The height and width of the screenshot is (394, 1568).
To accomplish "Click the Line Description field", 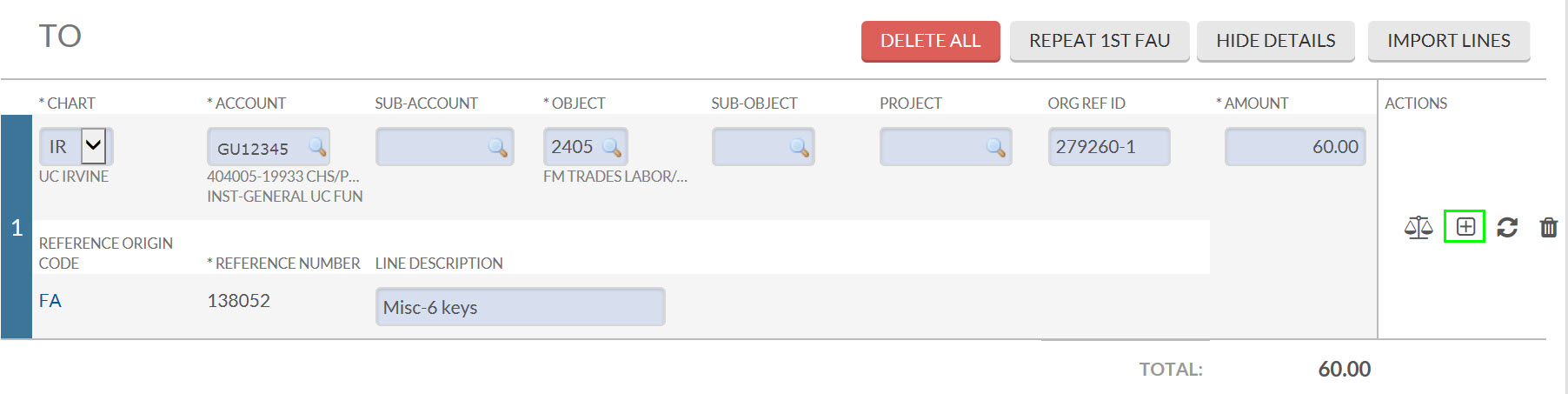I will click(520, 307).
